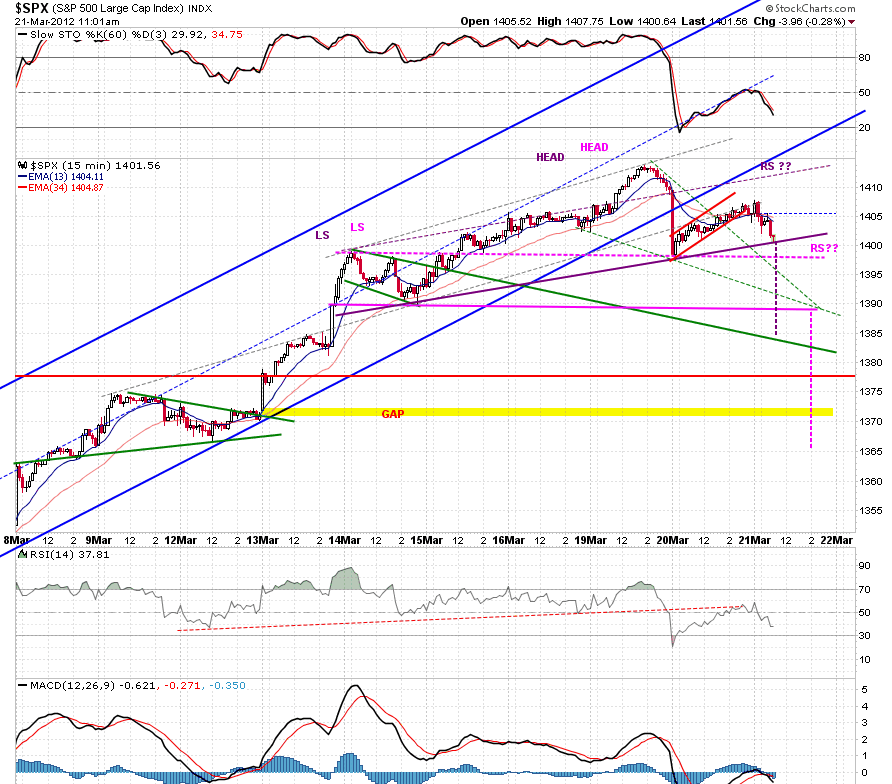Click the purple 'RS ??' annotation

click(776, 166)
